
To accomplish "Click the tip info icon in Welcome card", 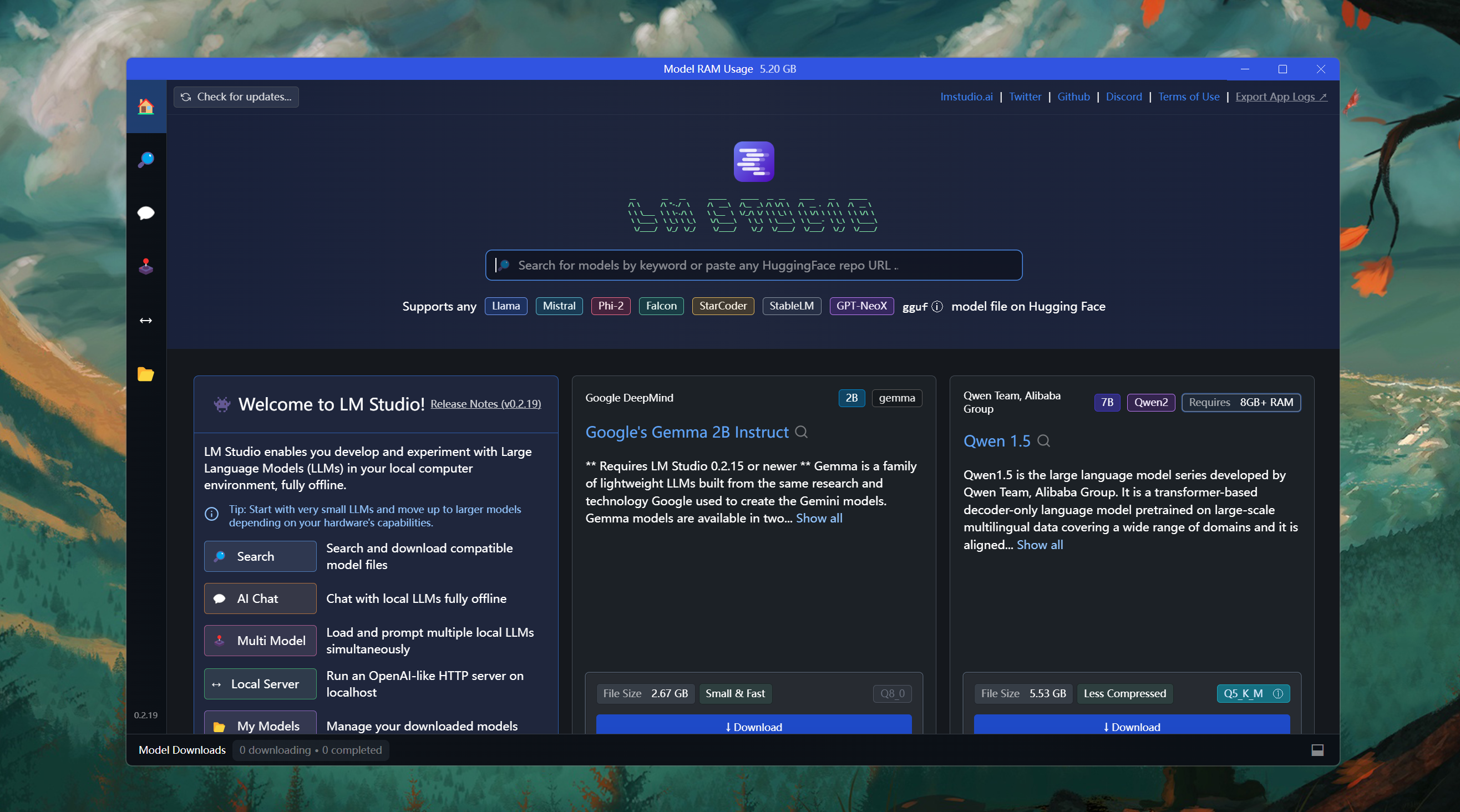I will coord(211,514).
